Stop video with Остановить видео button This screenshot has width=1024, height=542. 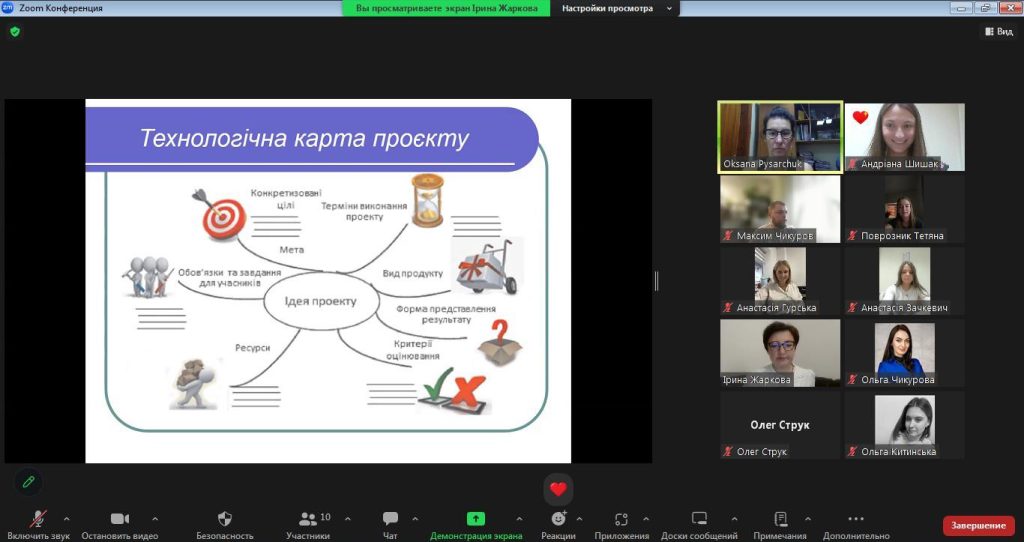120,519
